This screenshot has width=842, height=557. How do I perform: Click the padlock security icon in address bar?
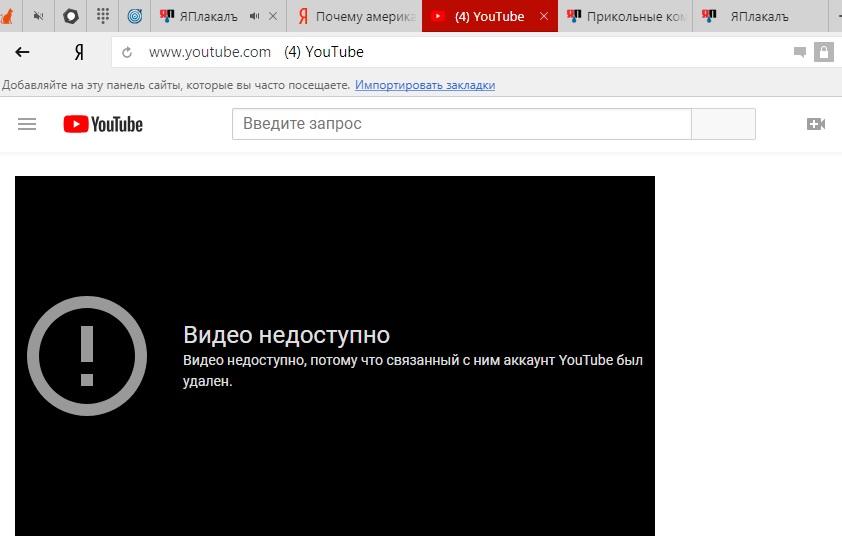(x=823, y=52)
